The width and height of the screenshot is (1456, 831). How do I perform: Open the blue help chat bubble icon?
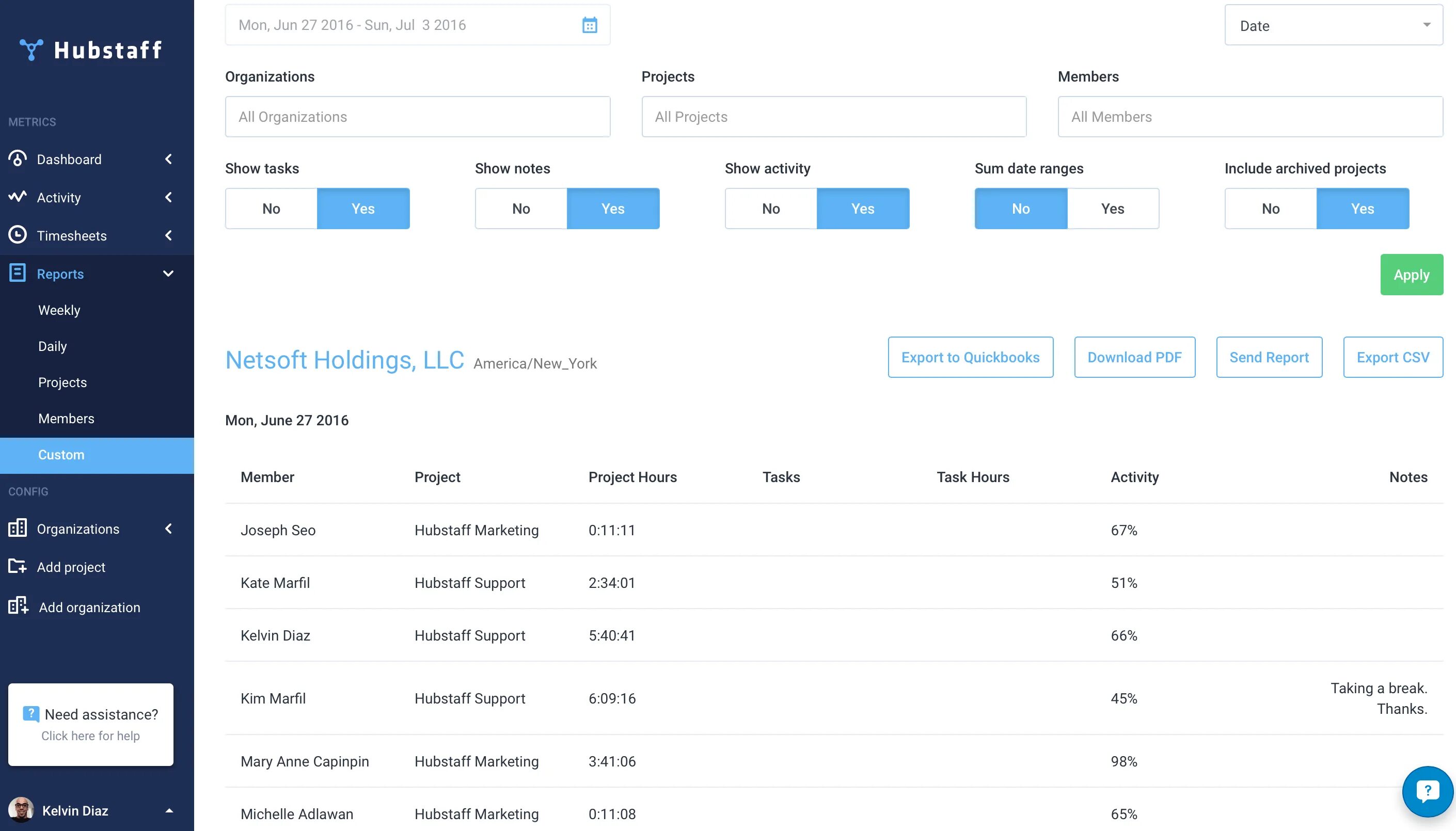click(x=1427, y=792)
